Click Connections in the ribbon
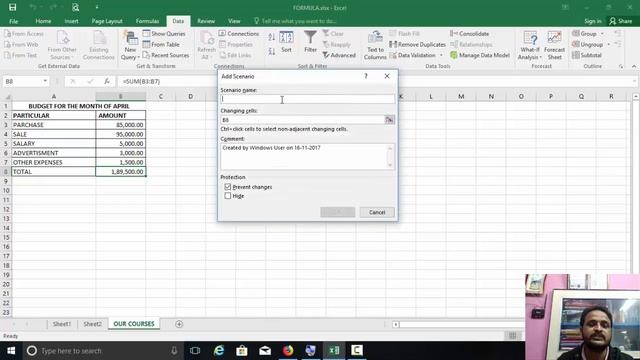 [x=239, y=33]
